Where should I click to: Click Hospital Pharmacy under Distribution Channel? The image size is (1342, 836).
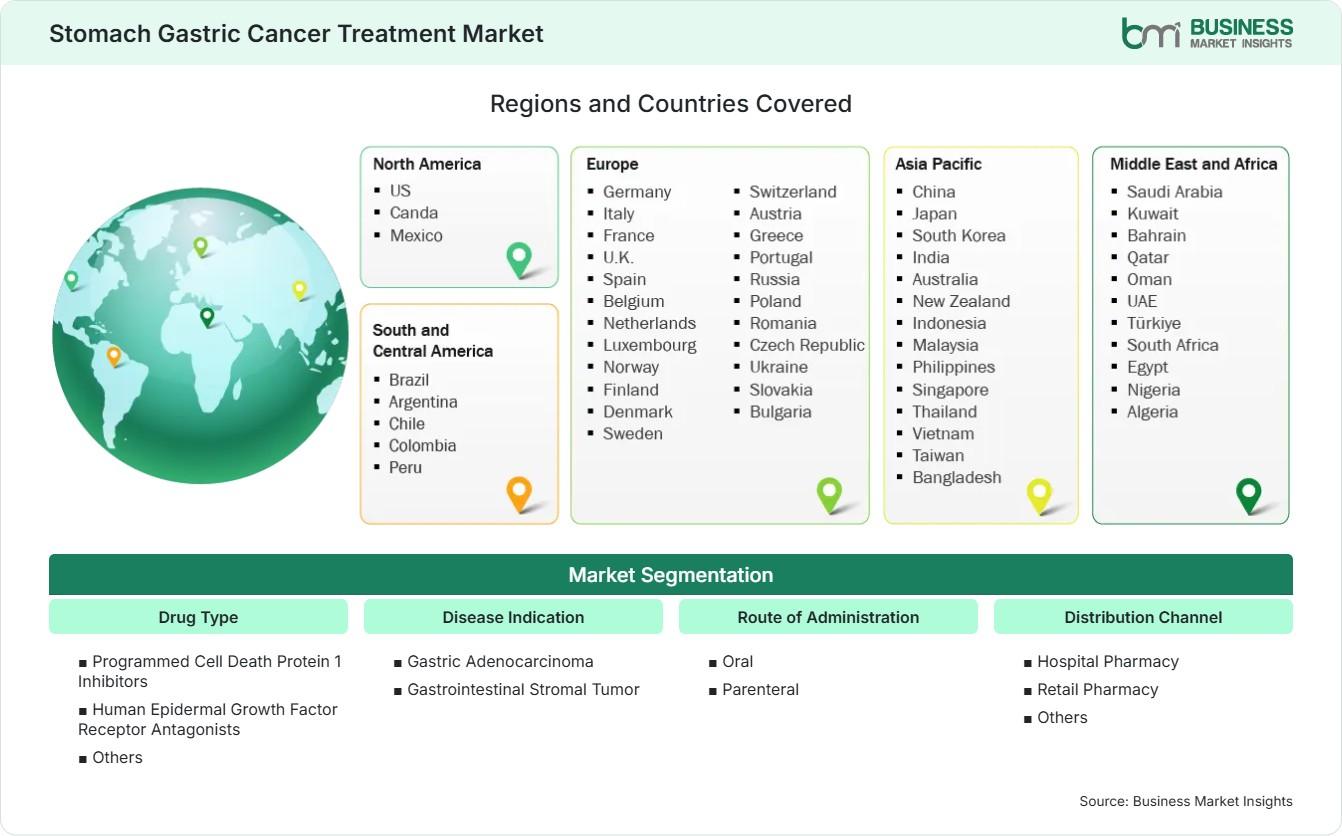(1108, 661)
